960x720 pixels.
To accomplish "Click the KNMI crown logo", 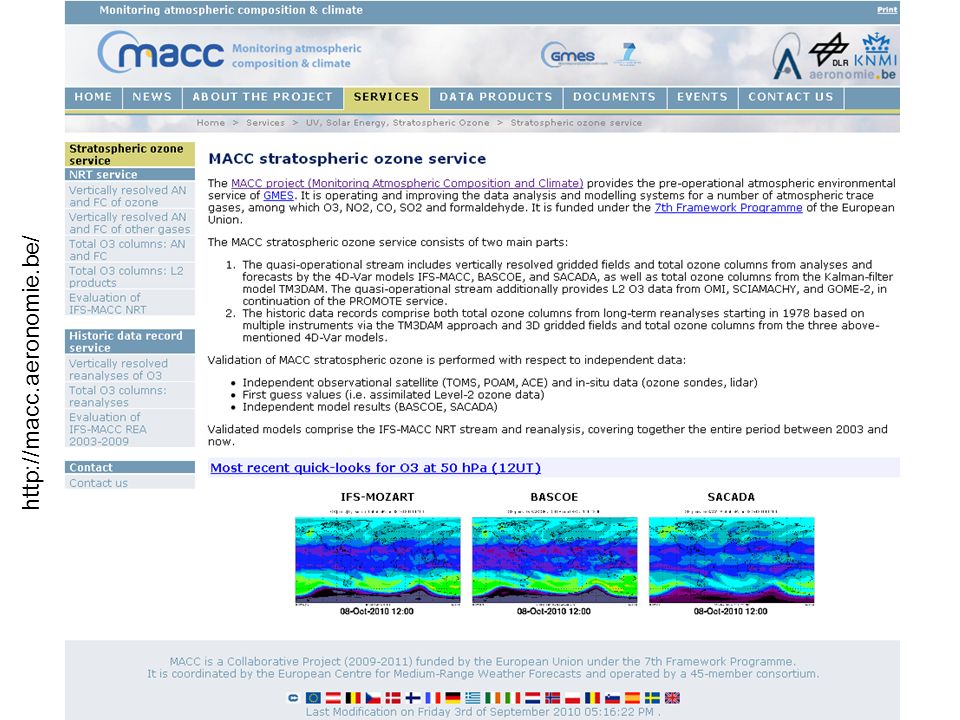I will pyautogui.click(x=876, y=50).
